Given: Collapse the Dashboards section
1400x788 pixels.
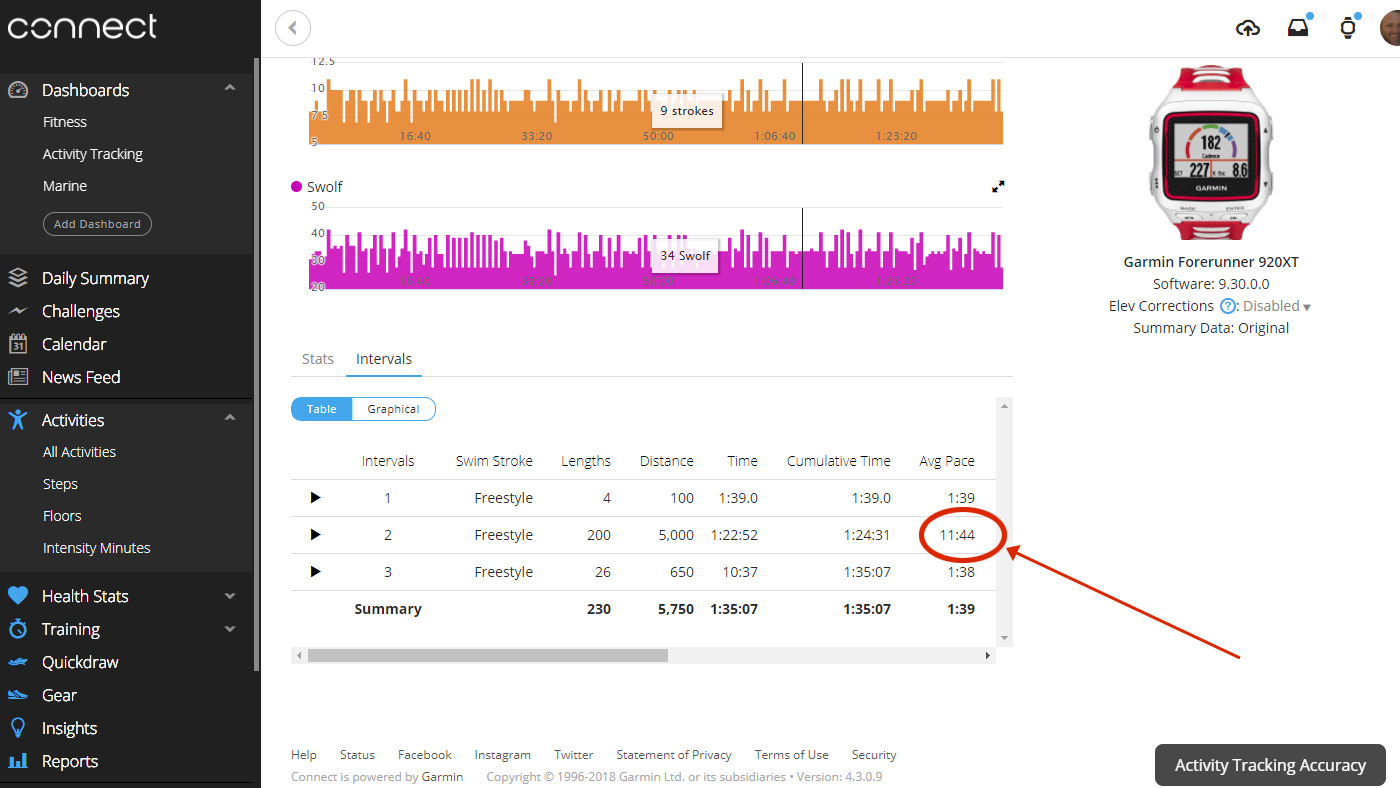Looking at the screenshot, I should 230,89.
